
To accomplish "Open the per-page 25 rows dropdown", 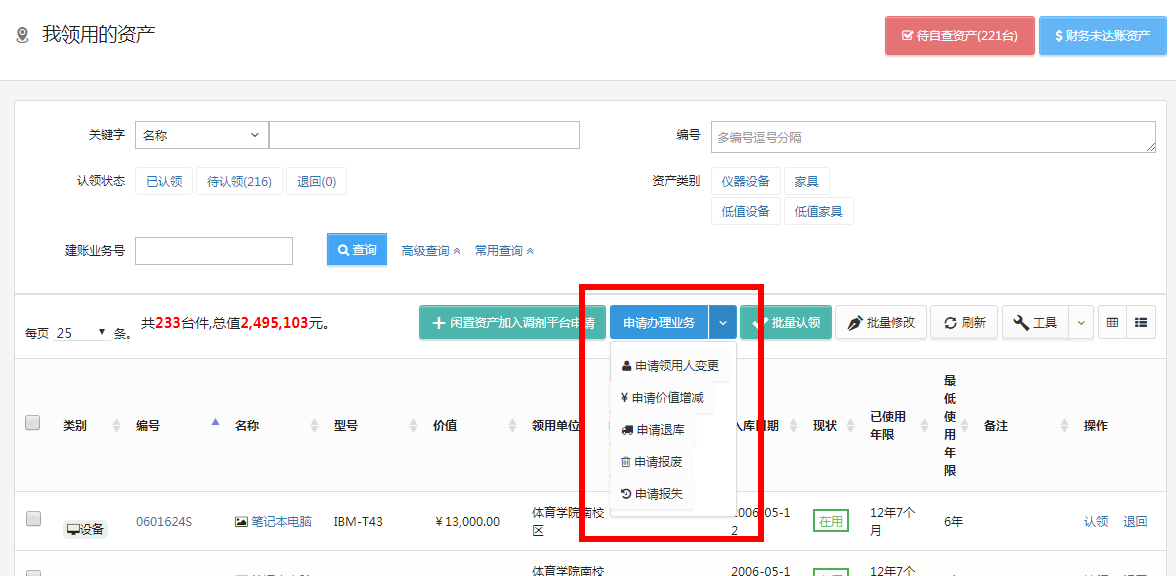I will point(82,332).
